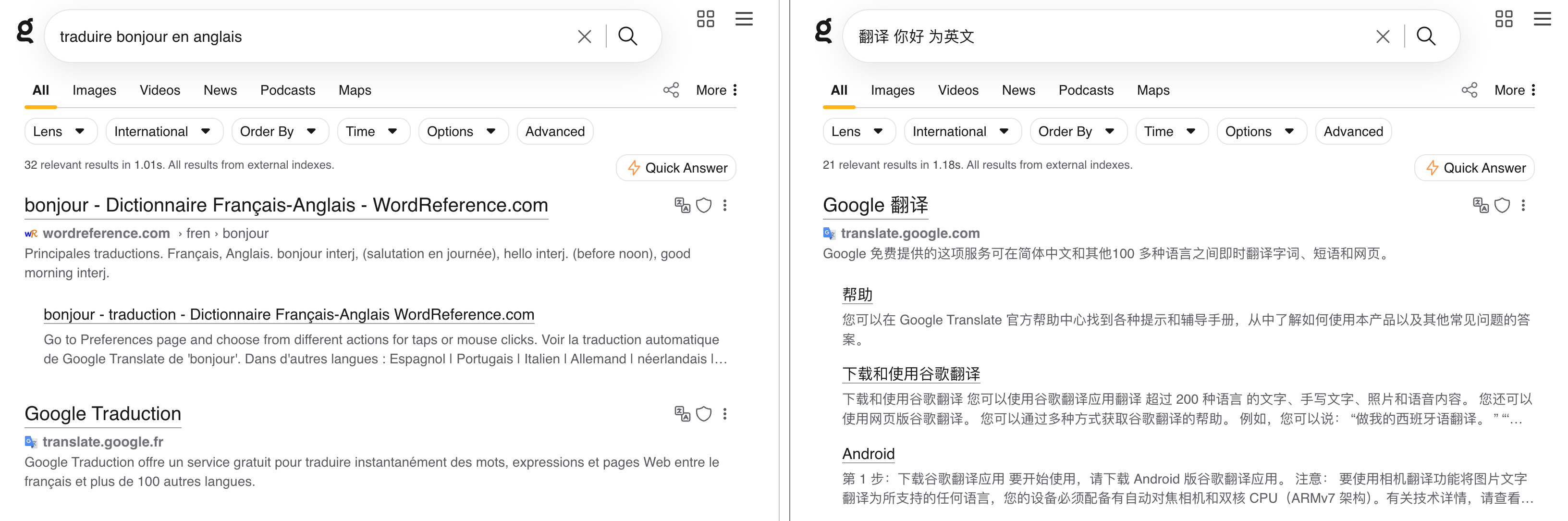Expand Lens dropdown in left window

61,132
